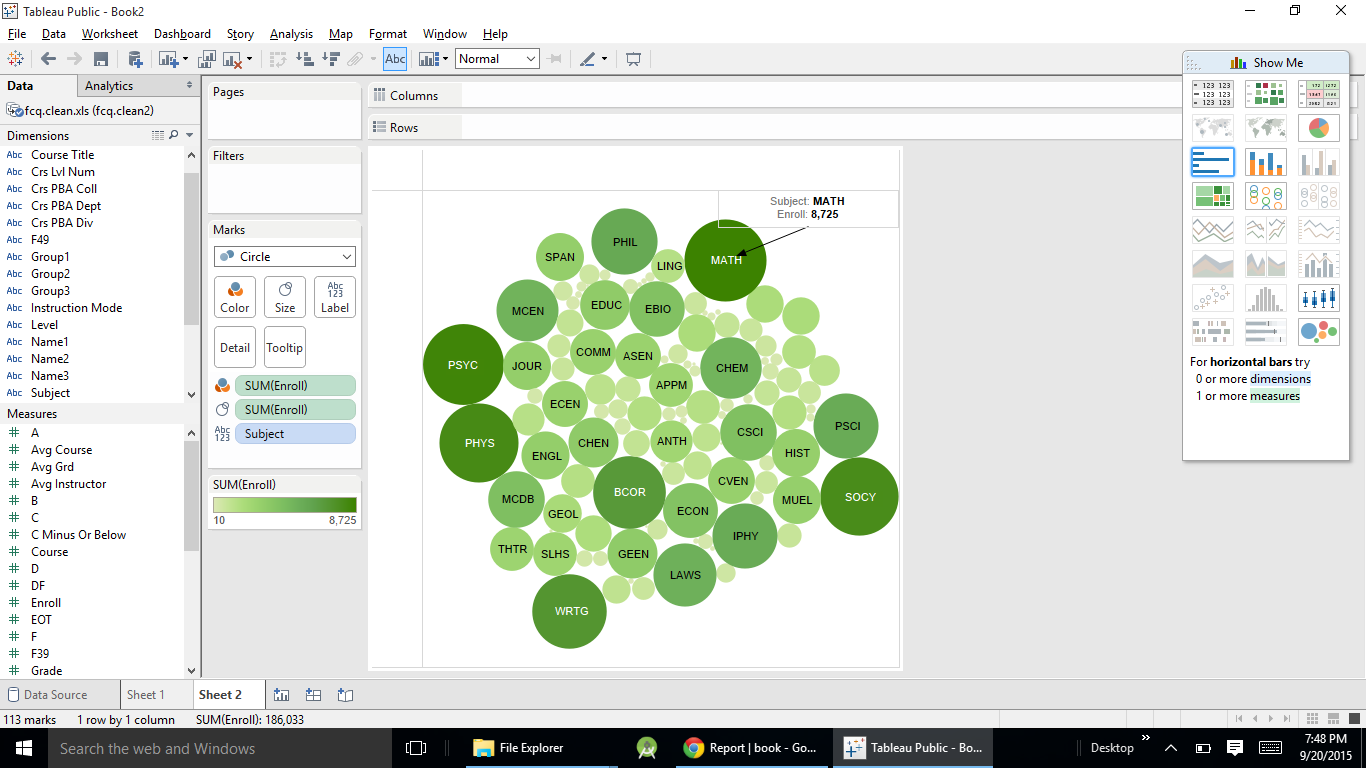Open the Fit dropdown showing Normal
The height and width of the screenshot is (768, 1366).
point(497,59)
